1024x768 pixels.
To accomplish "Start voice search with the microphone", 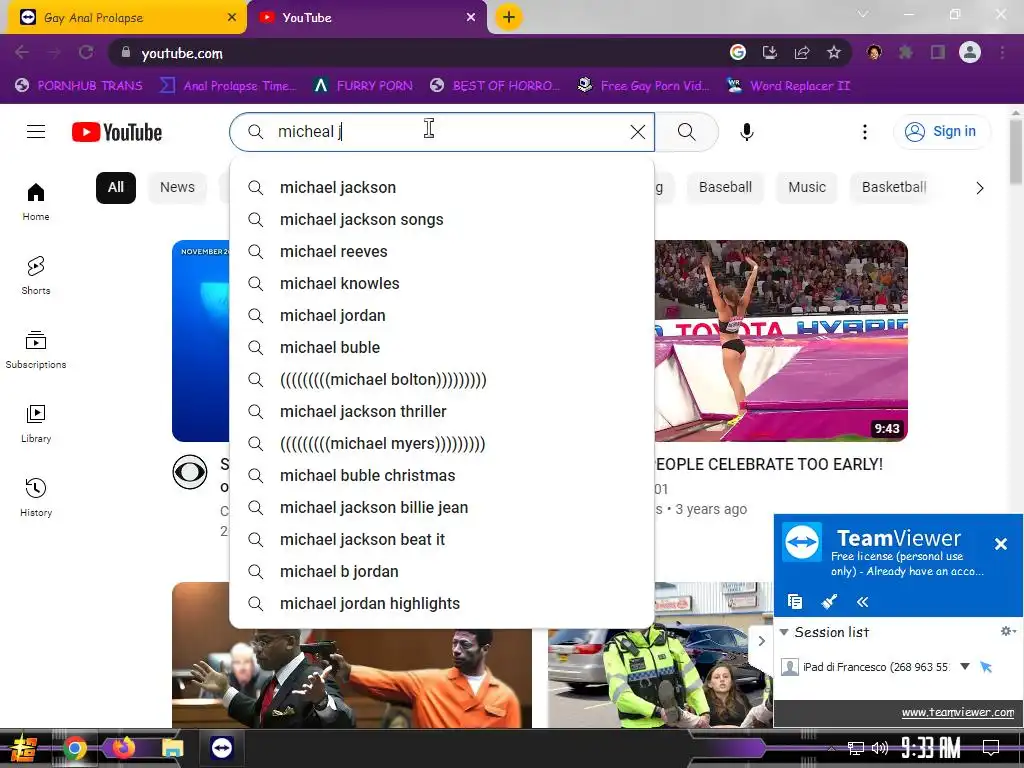I will [746, 132].
